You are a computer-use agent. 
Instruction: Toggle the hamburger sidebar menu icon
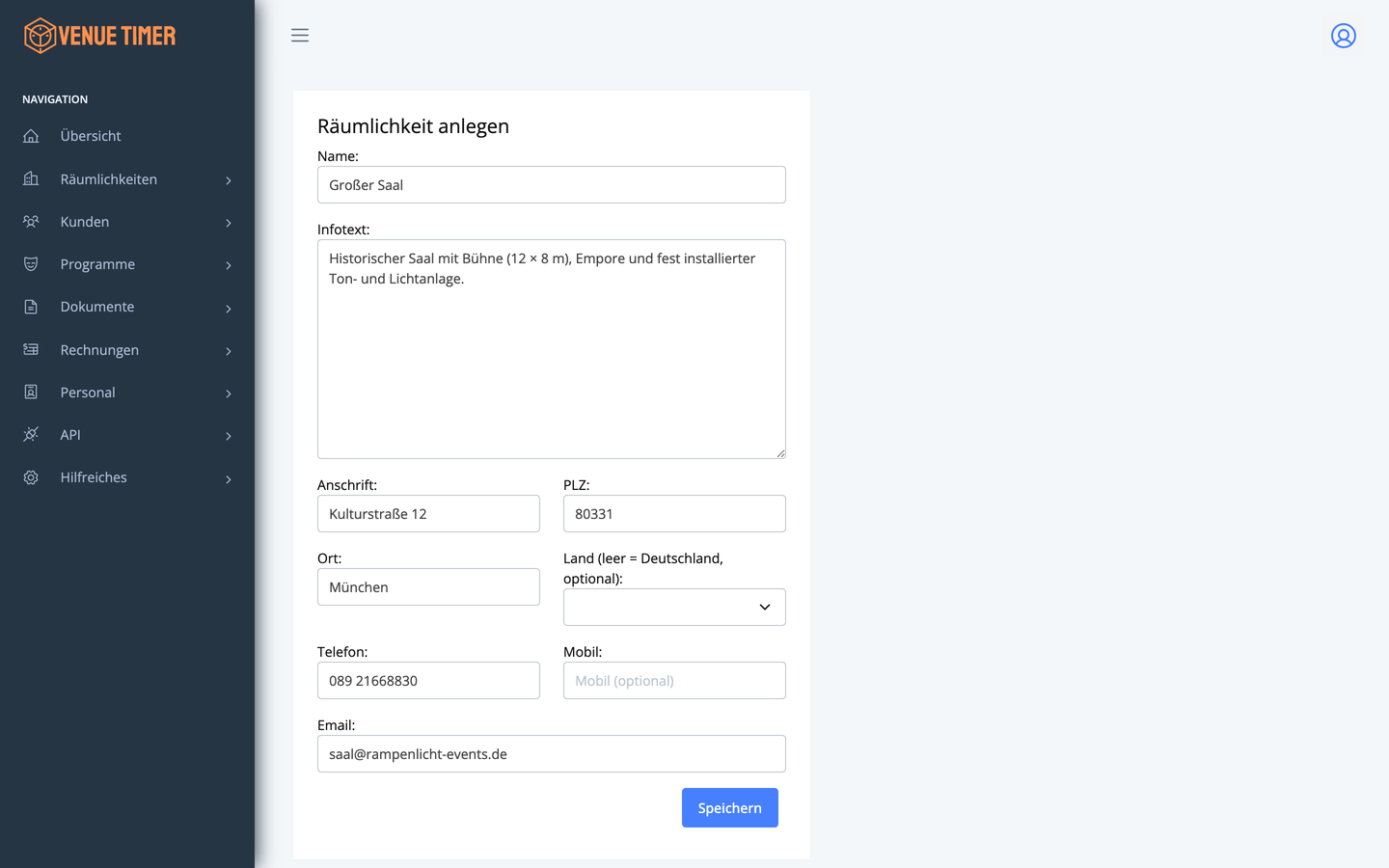click(300, 36)
